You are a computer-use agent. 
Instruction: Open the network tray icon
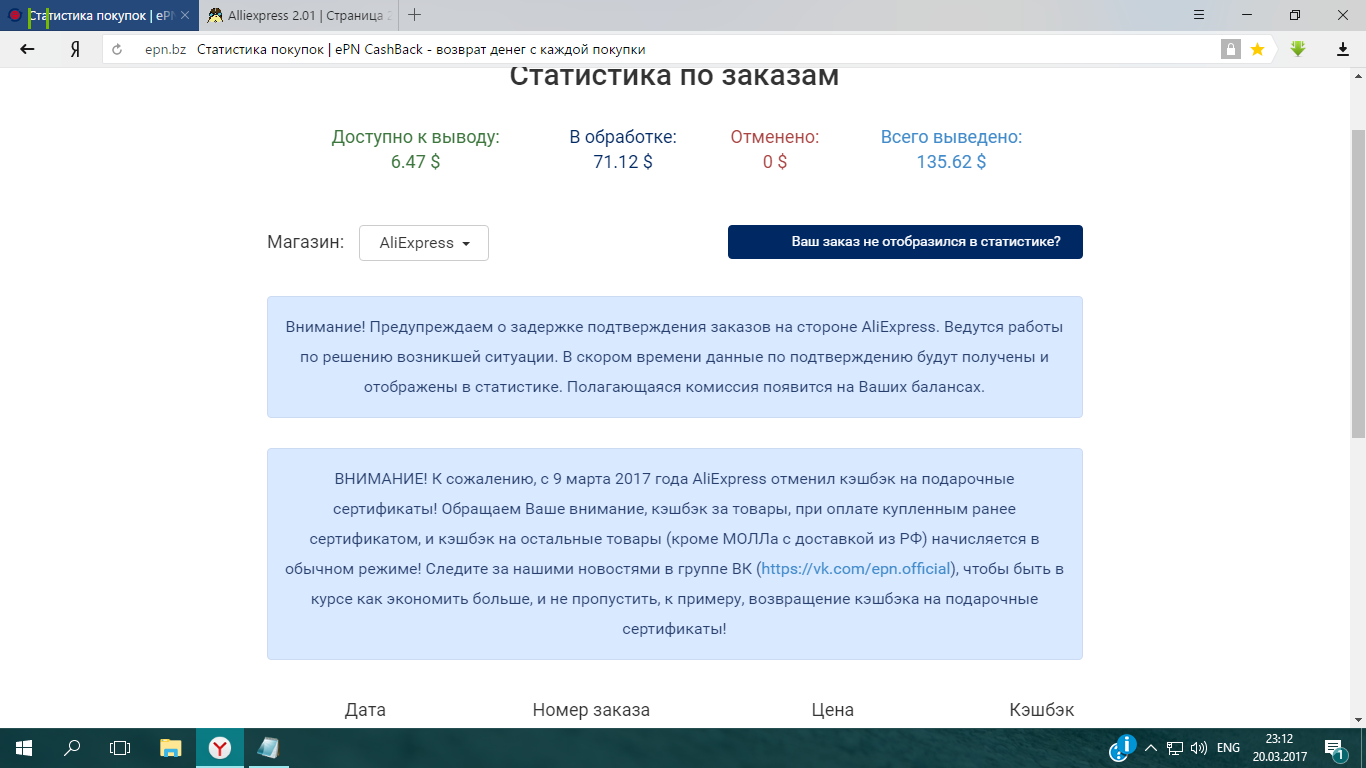click(x=1175, y=748)
